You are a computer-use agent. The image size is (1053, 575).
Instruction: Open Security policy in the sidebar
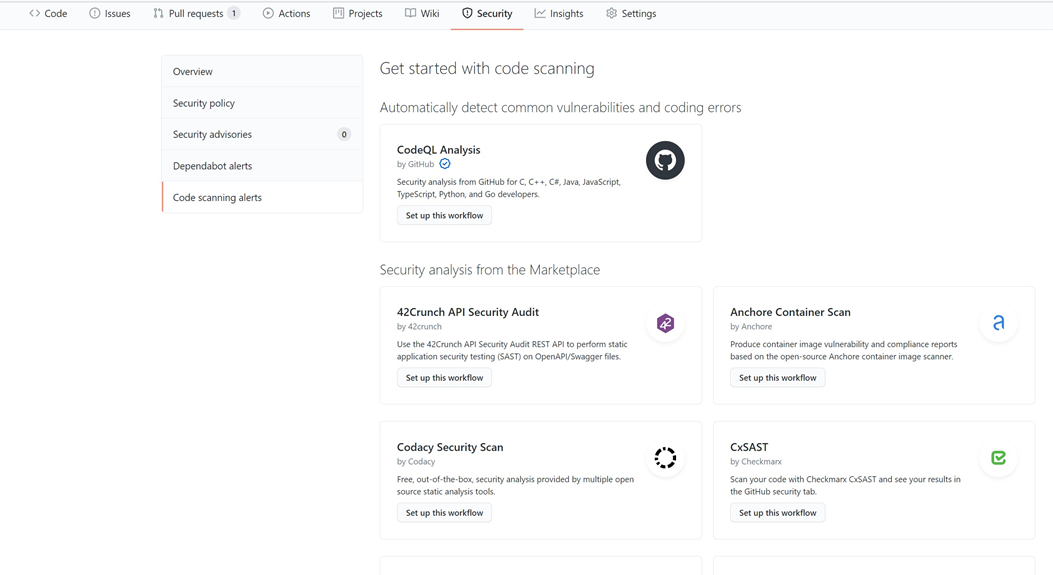204,103
